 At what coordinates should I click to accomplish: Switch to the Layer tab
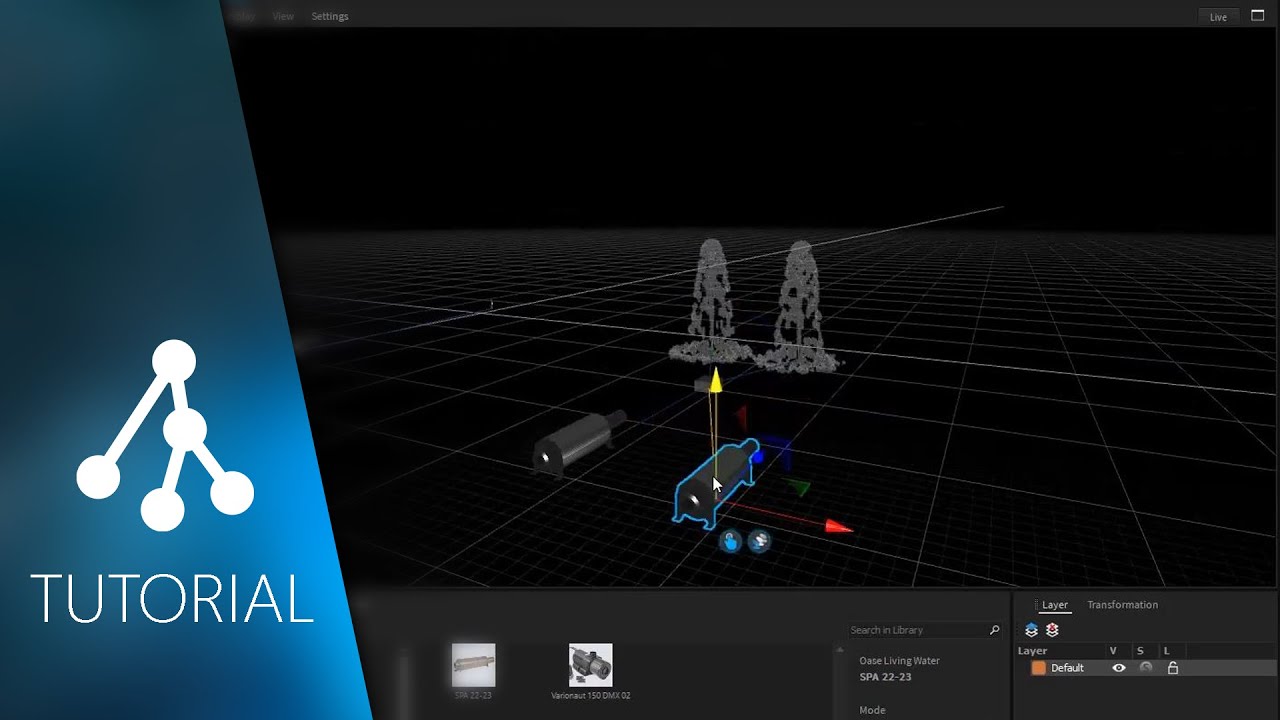(x=1055, y=605)
